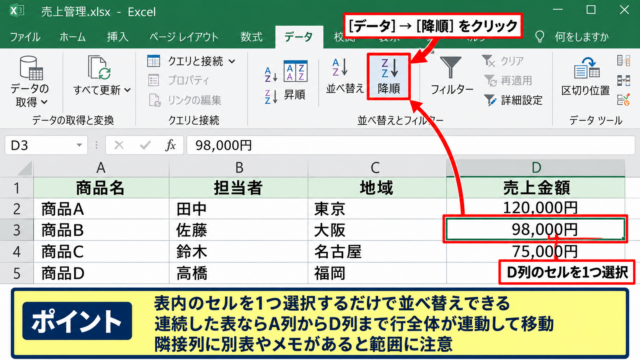Viewport: 640px width, 360px height.
Task: Select row 4 header
Action: pos(16,251)
